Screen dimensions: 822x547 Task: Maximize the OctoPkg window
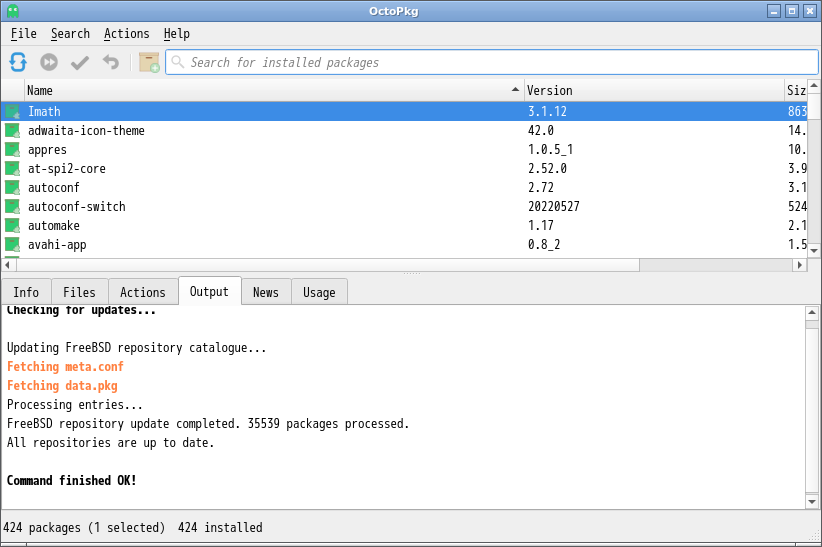pos(792,10)
